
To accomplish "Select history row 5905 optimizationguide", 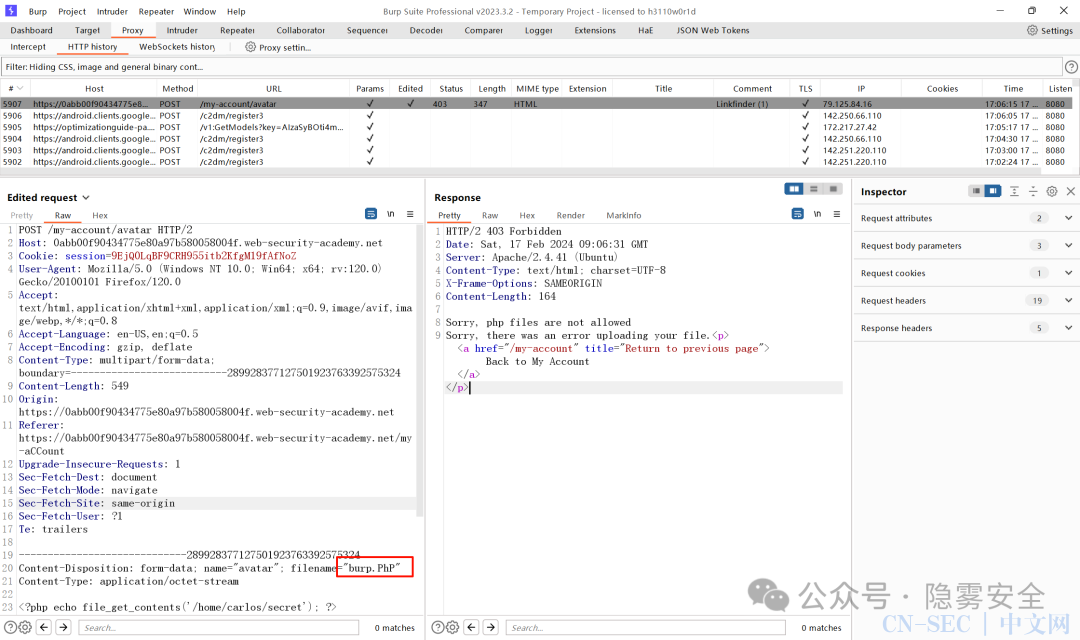I will point(538,127).
